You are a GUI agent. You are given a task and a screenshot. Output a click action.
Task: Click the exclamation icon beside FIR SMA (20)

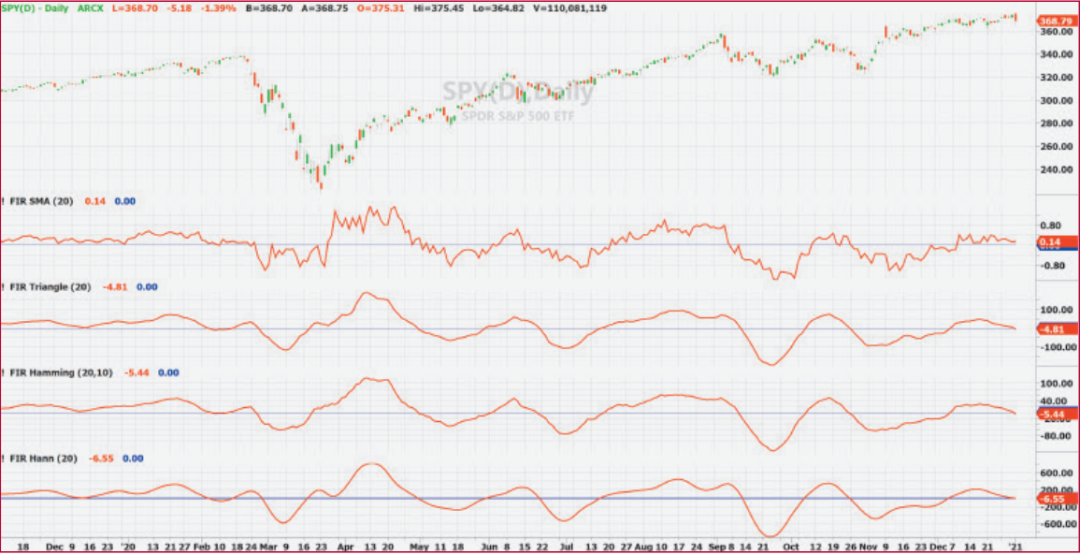pos(4,201)
